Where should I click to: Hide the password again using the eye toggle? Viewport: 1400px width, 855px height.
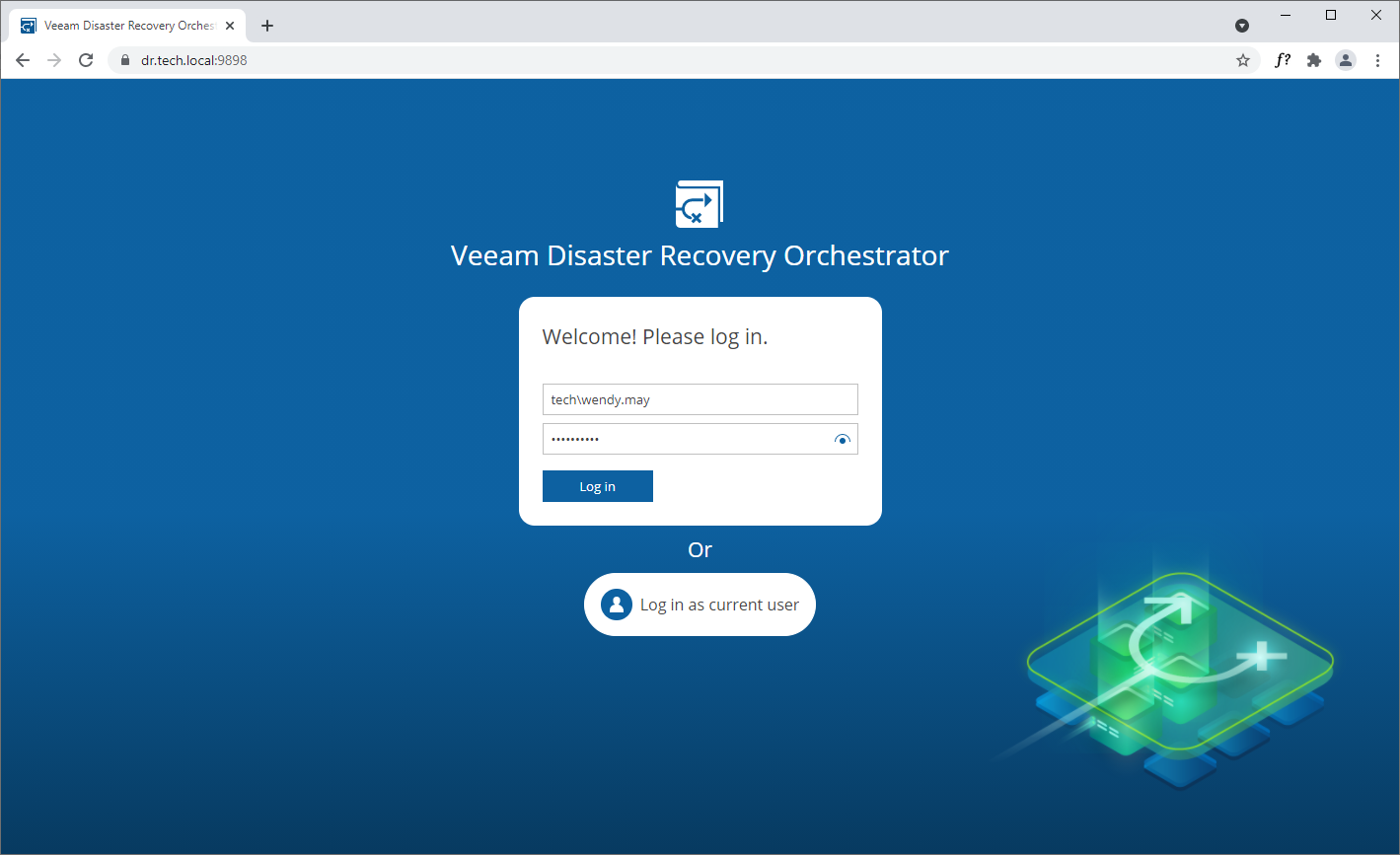[x=842, y=439]
